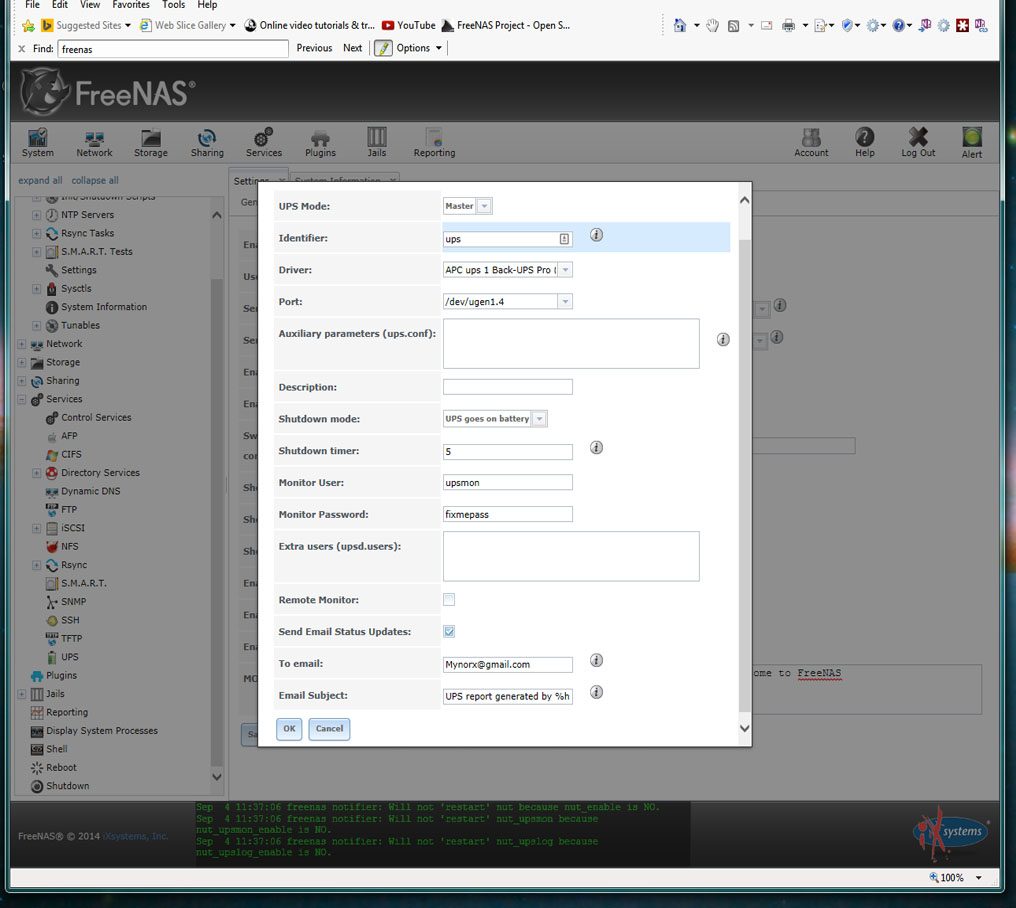
Task: Open the Help toolbar icon
Action: tap(864, 143)
